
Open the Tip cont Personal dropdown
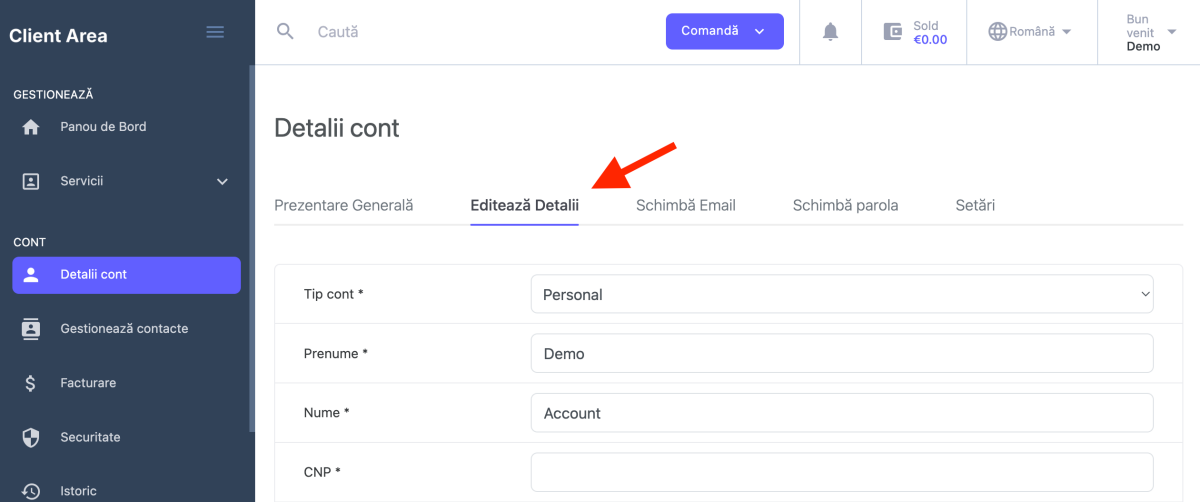tap(841, 295)
